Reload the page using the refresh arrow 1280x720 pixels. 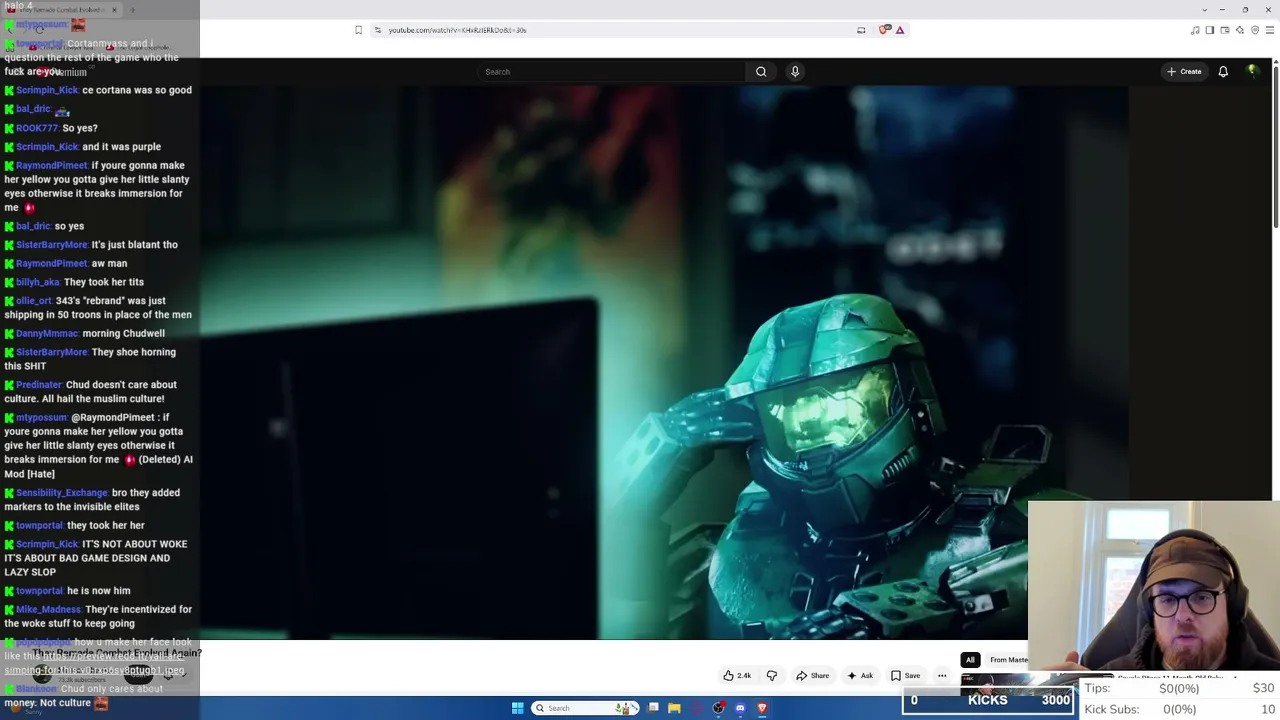pos(39,30)
